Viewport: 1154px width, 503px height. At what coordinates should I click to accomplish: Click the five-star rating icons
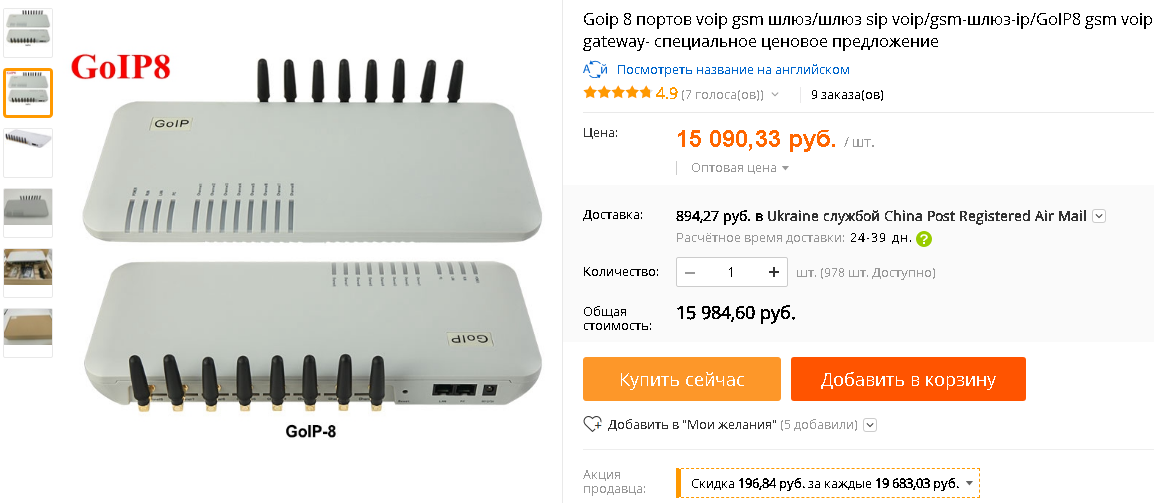(617, 94)
